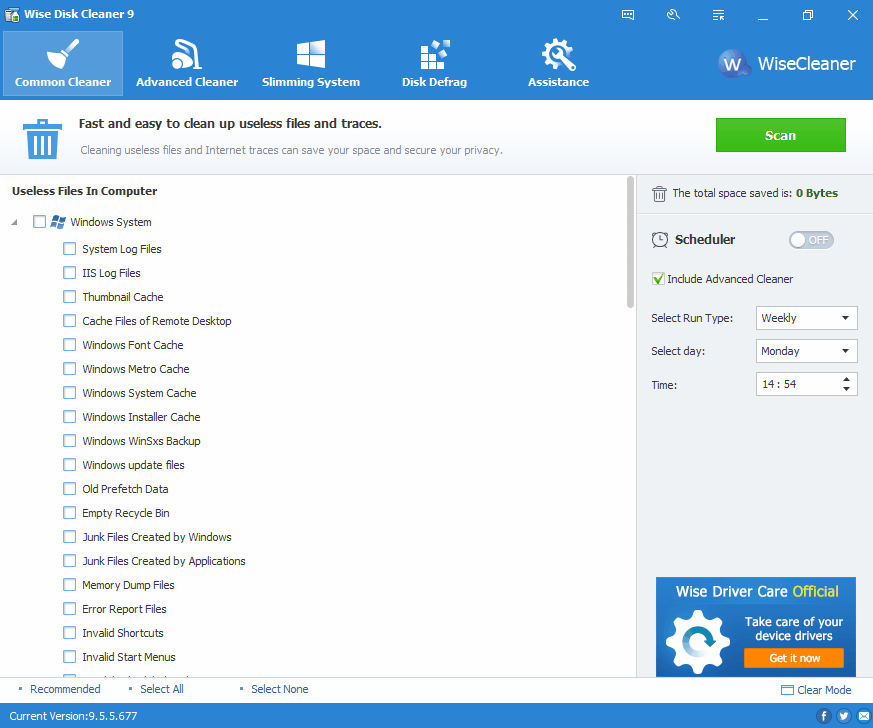Go to Disk Defrag tab

tap(434, 63)
